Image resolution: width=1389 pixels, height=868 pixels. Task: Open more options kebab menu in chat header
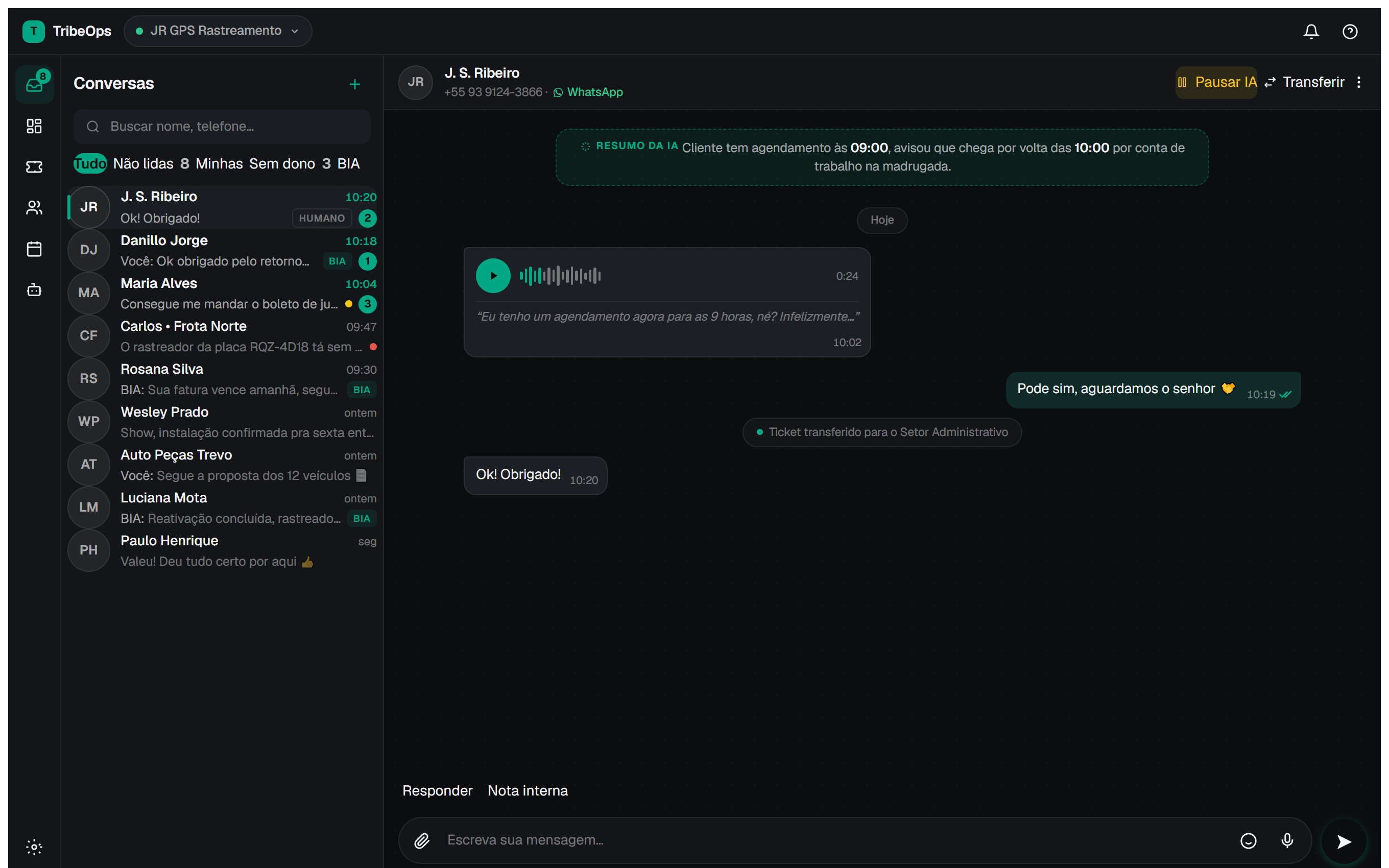[x=1358, y=82]
